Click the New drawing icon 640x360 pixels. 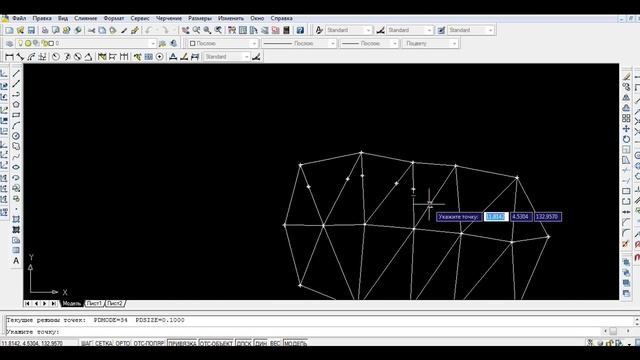click(x=9, y=31)
